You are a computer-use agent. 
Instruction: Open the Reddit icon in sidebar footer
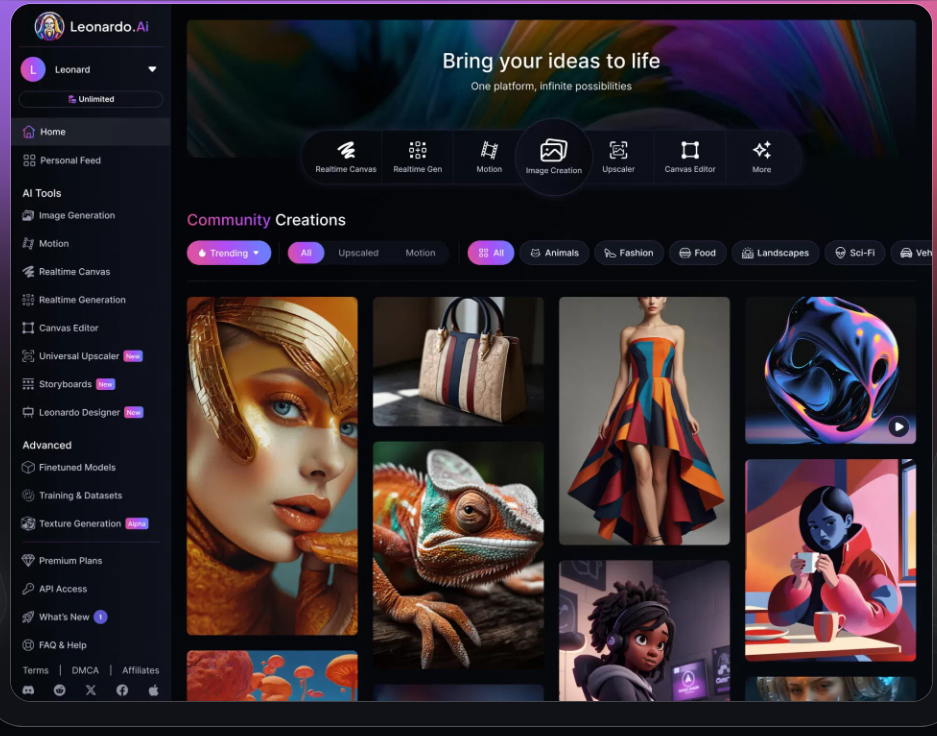pos(60,690)
